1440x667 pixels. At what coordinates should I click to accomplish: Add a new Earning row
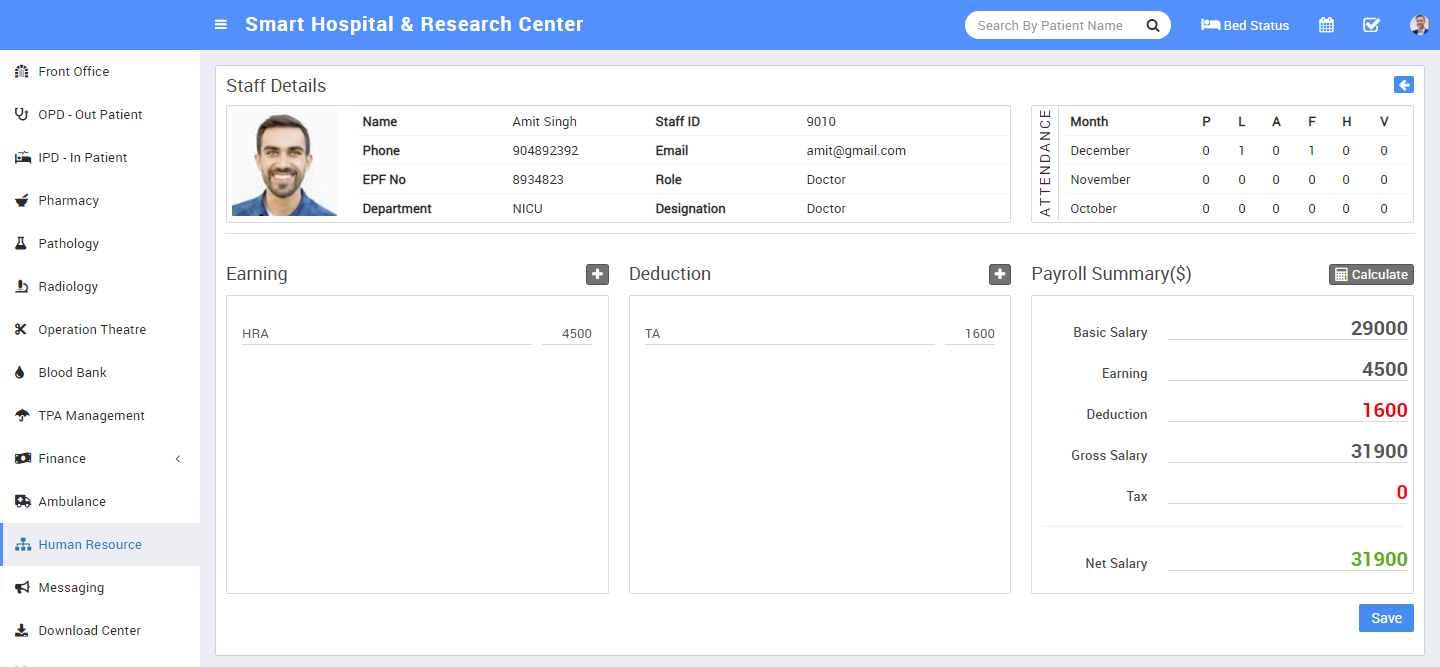[x=597, y=274]
